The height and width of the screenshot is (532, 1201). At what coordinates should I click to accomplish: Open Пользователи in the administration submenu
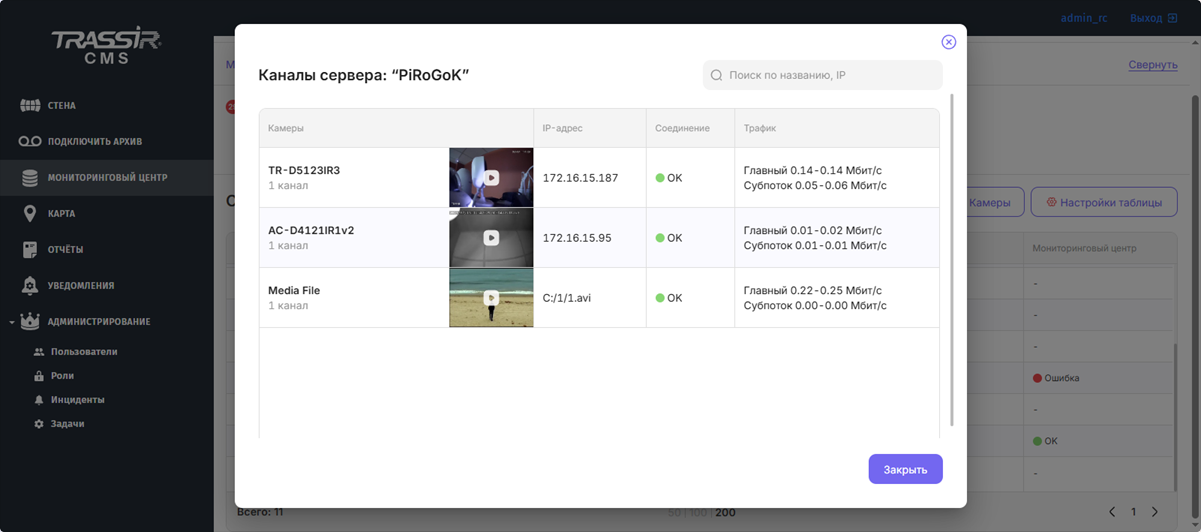[84, 352]
